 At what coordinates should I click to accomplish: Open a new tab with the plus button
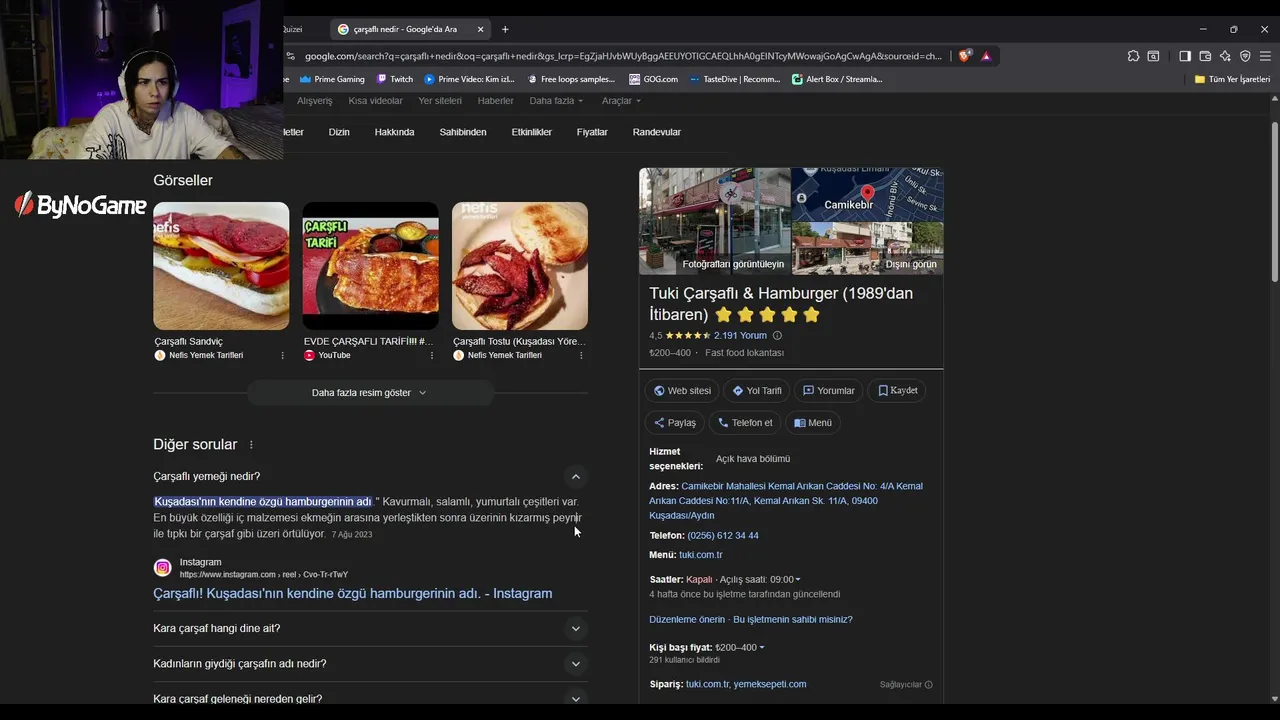coord(505,29)
